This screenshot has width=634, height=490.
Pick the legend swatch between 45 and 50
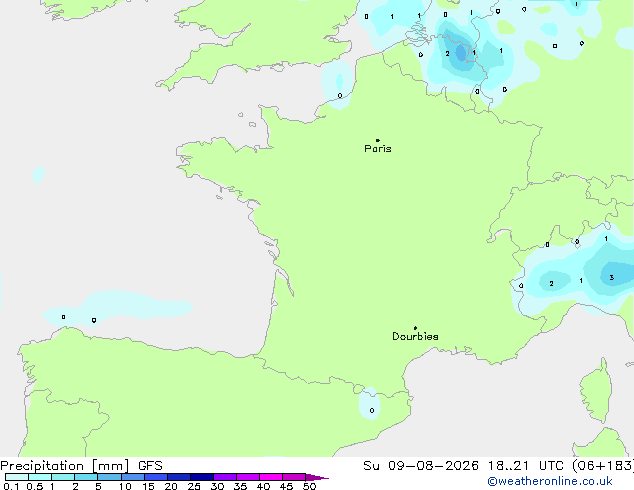[294, 477]
